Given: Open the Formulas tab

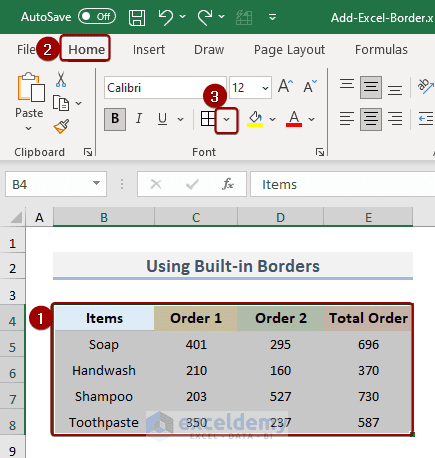Looking at the screenshot, I should tap(381, 50).
